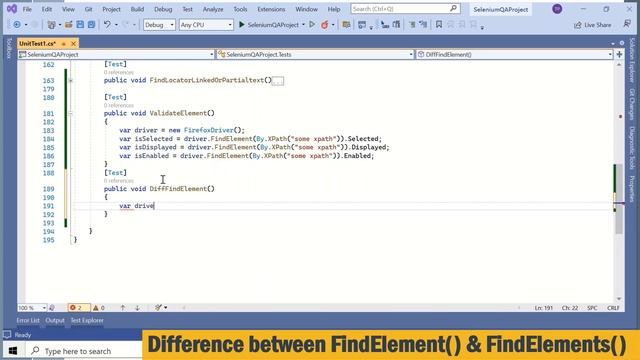
Task: Open the View menu
Action: [68, 9]
